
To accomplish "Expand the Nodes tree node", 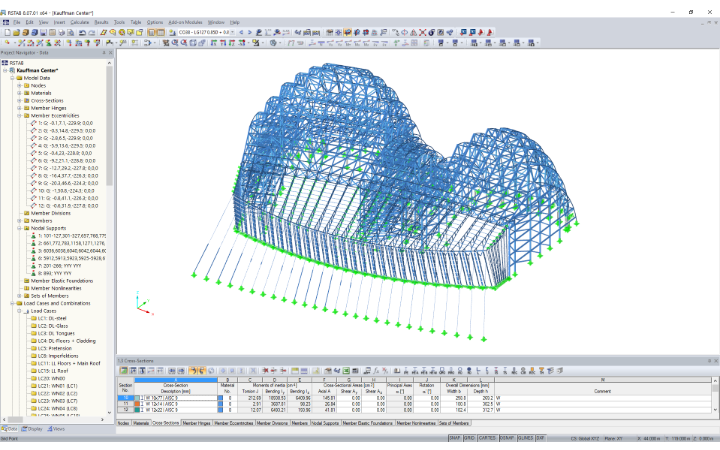I will click(19, 86).
